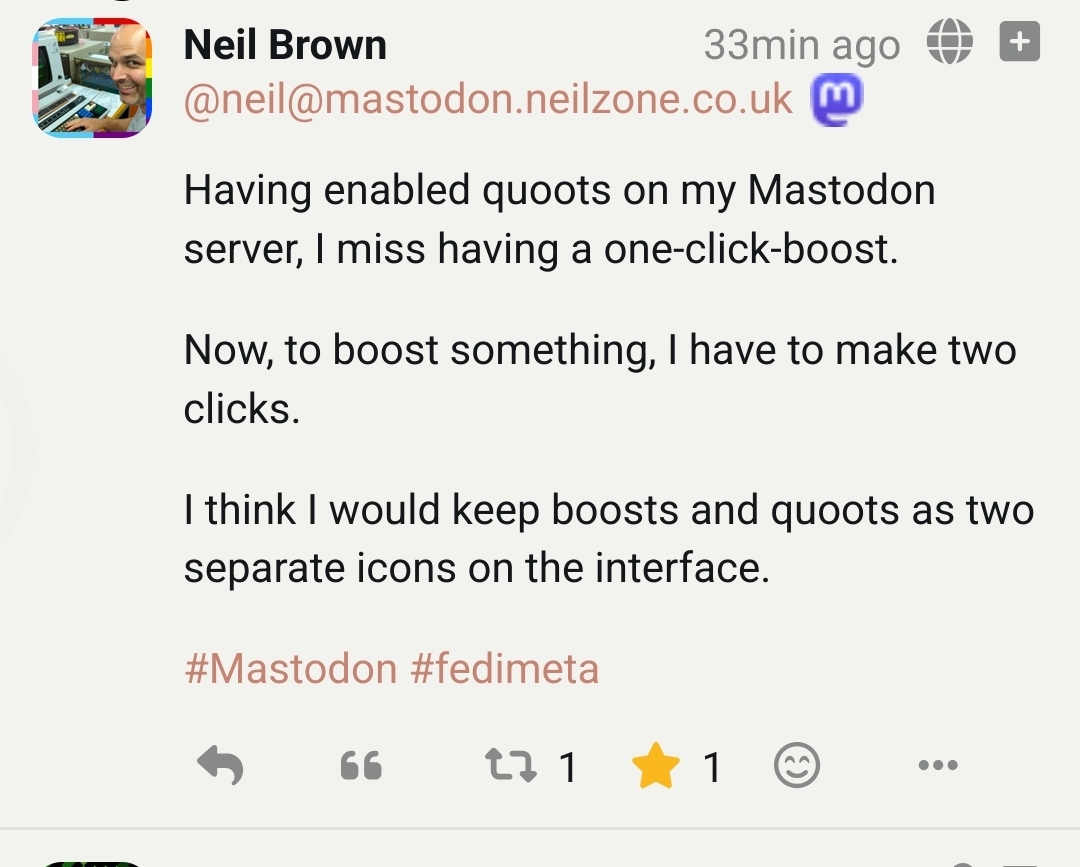Screen dimensions: 1080x867
Task: View the boost count number
Action: pos(568,768)
